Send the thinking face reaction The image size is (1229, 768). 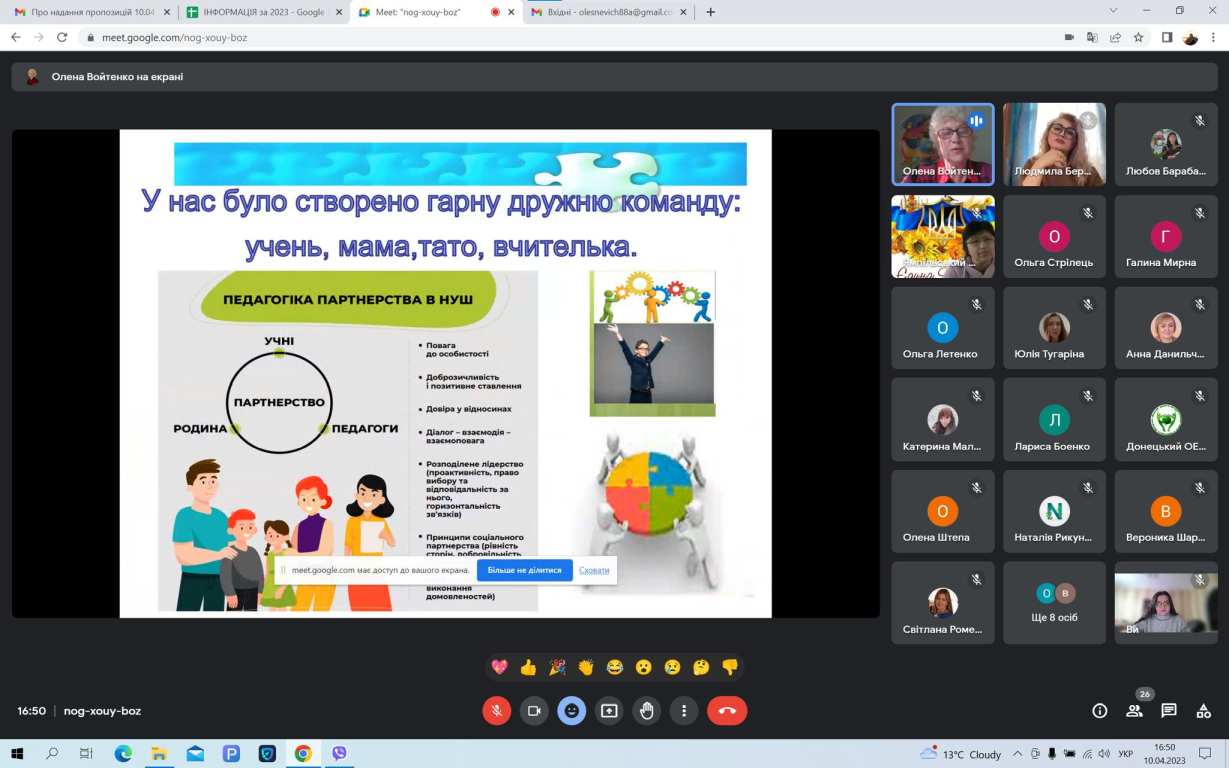[x=701, y=667]
